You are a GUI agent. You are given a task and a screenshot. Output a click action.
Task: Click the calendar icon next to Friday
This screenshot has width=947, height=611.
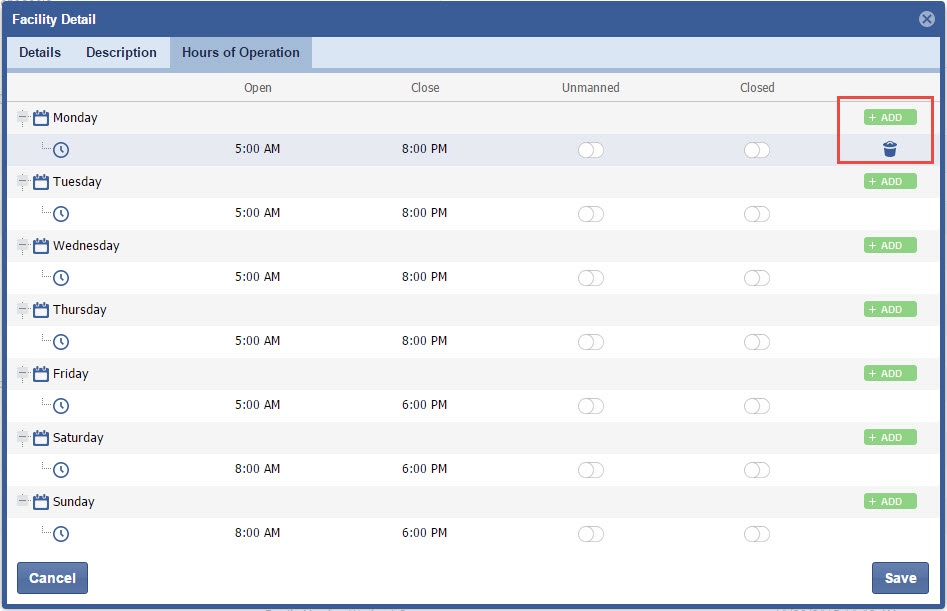click(41, 374)
